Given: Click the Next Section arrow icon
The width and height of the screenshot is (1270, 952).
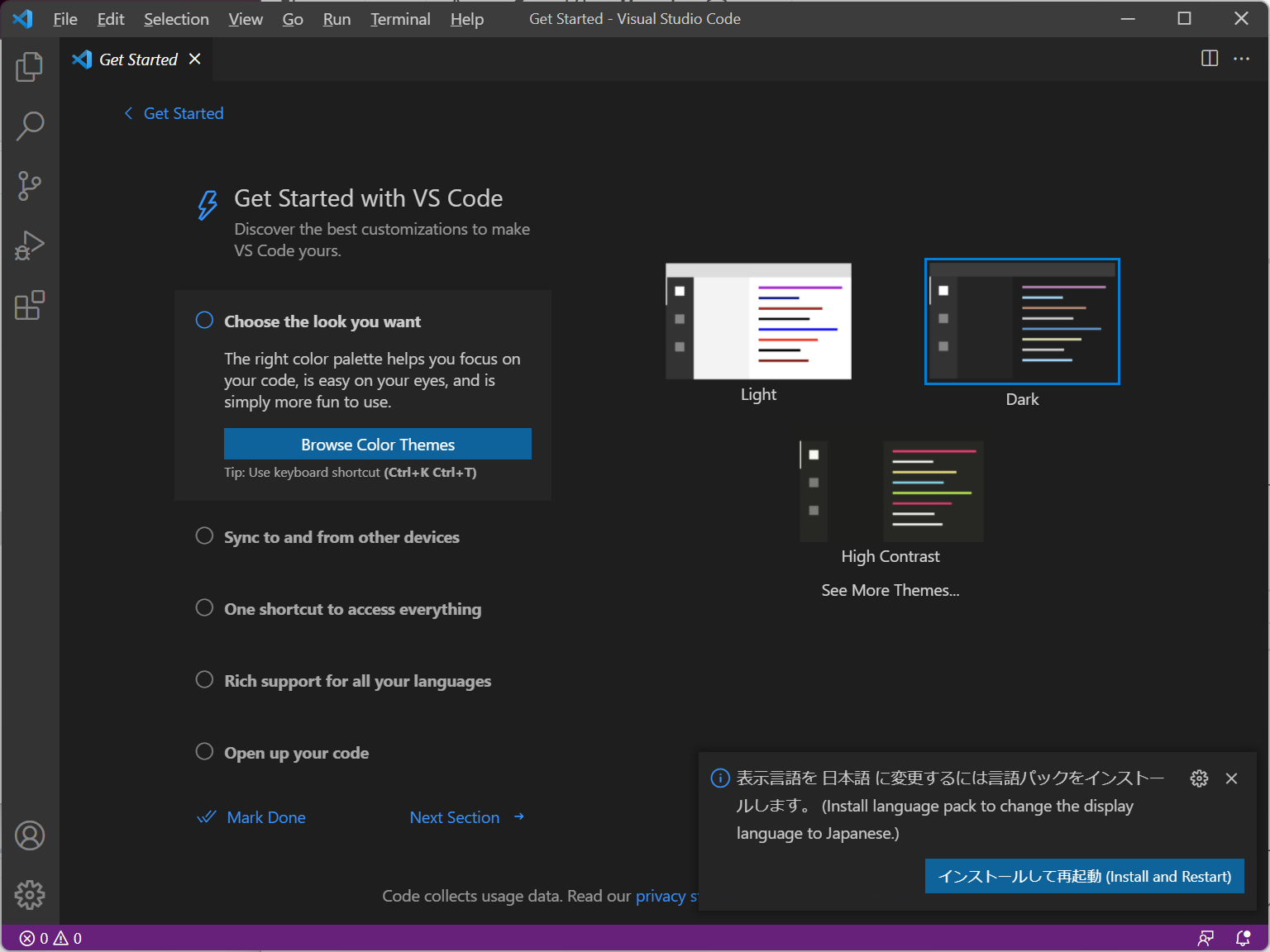Looking at the screenshot, I should 518,816.
